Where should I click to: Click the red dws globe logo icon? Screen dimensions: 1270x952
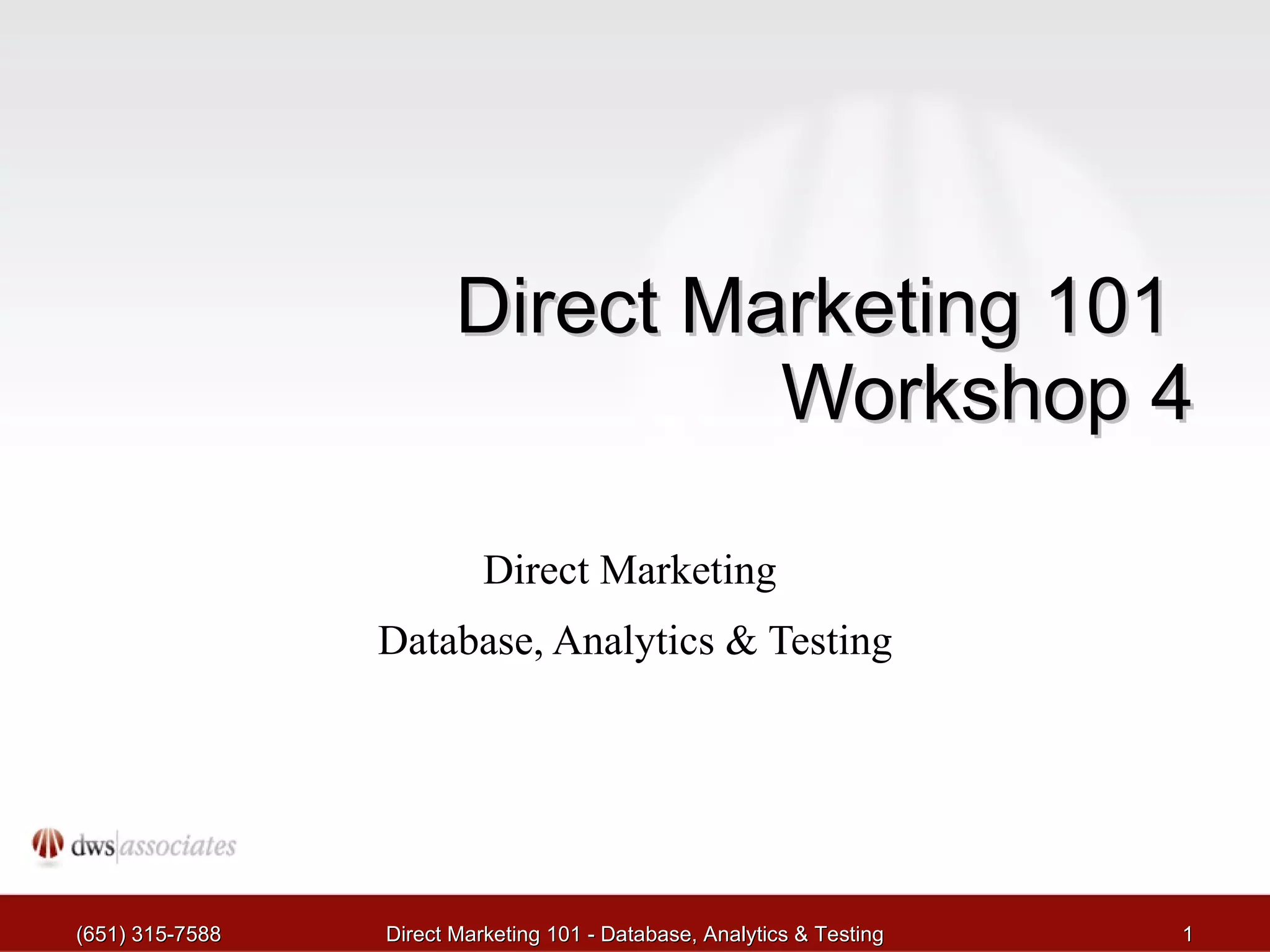[48, 844]
